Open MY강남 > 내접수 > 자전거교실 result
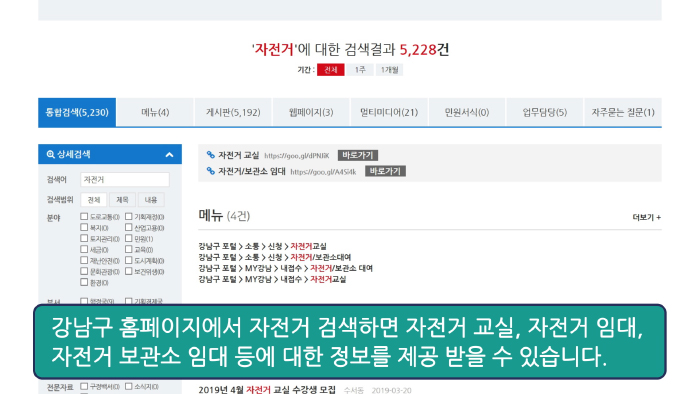700x394 pixels. (x=272, y=279)
